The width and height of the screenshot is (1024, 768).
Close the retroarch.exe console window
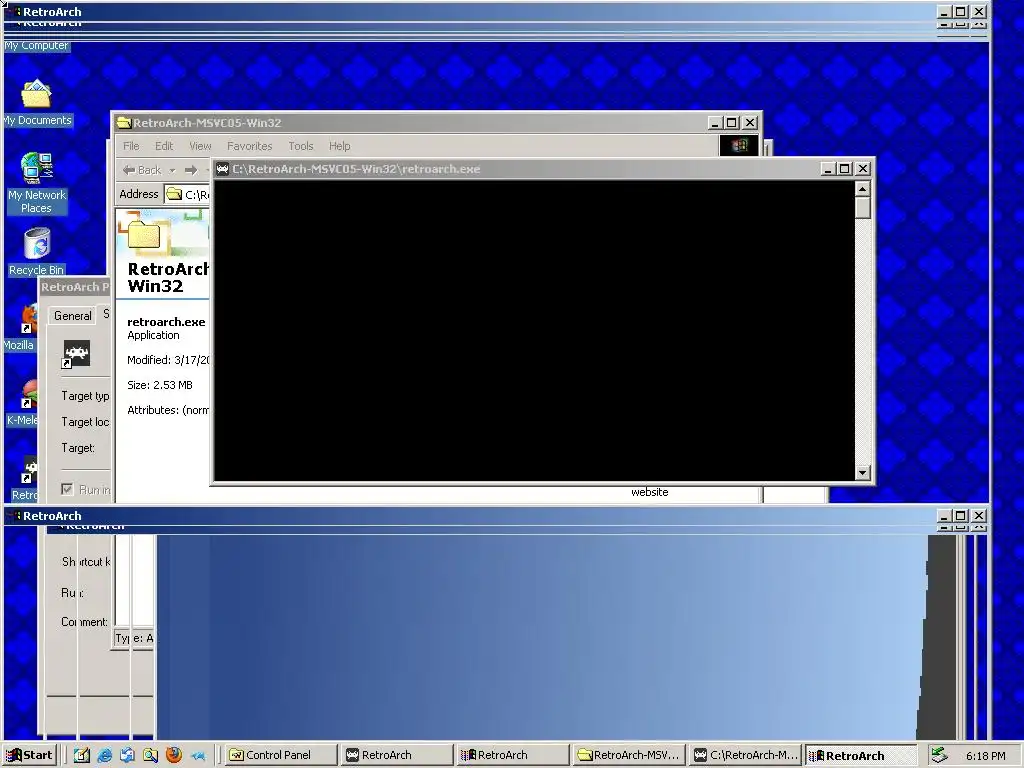(x=863, y=168)
